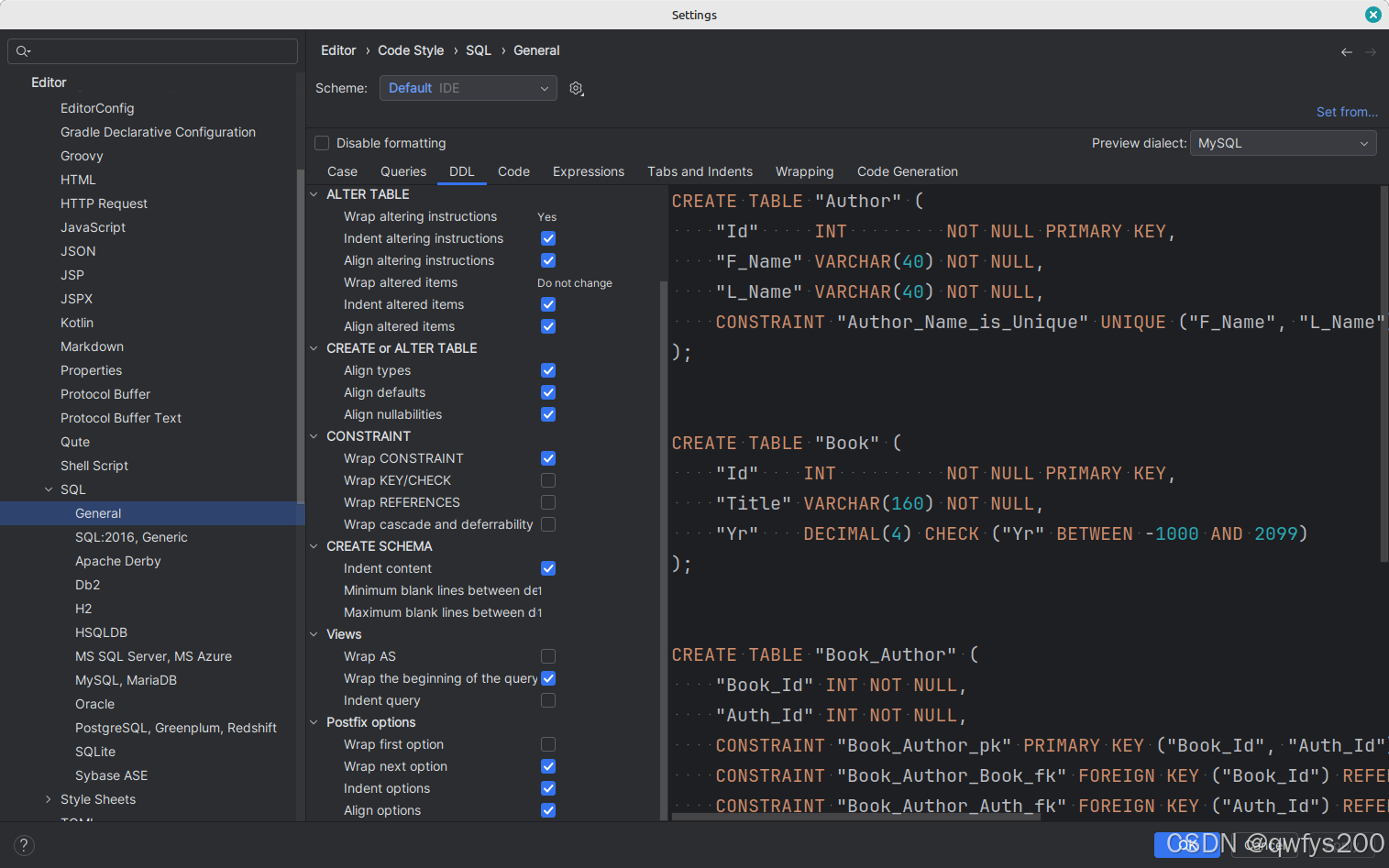Switch to the Expressions tab

pos(589,171)
